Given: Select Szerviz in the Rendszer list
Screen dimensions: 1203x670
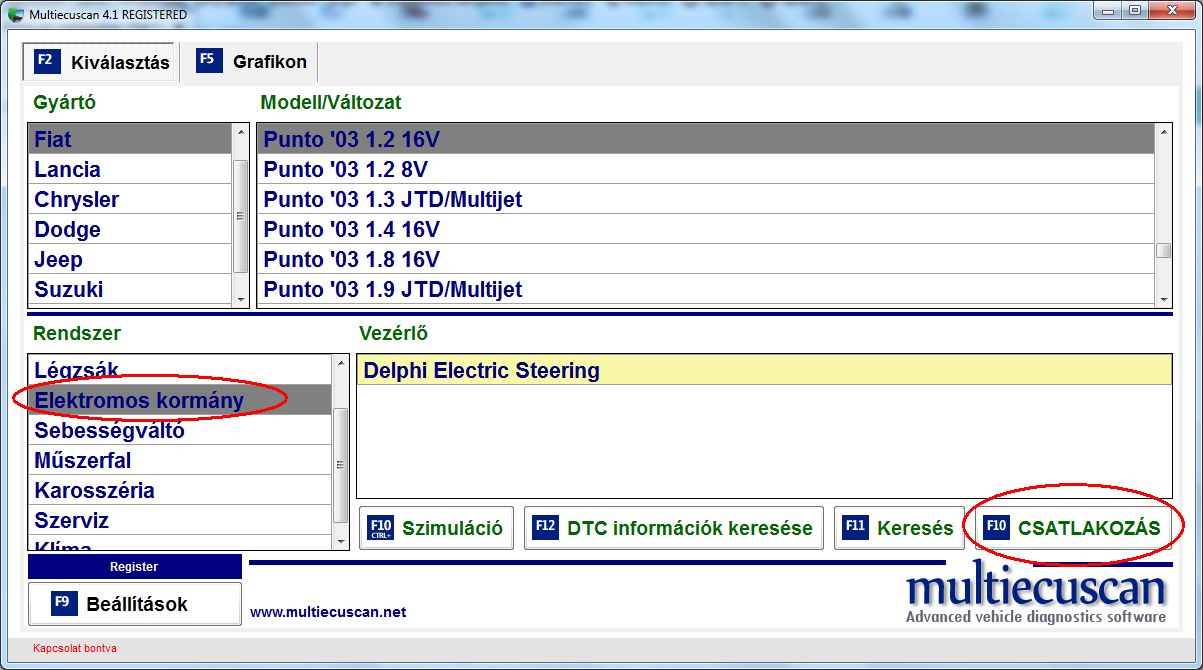Looking at the screenshot, I should coord(180,520).
